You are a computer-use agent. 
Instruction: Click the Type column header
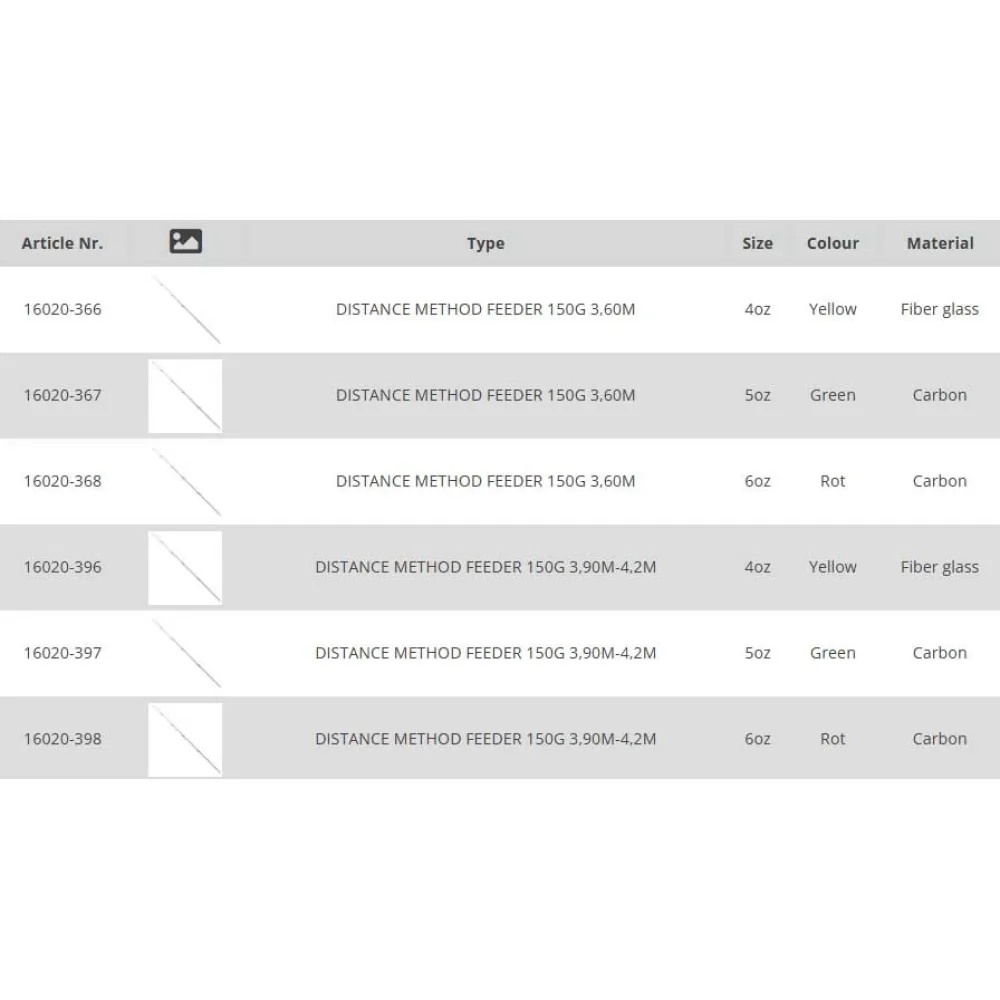486,243
